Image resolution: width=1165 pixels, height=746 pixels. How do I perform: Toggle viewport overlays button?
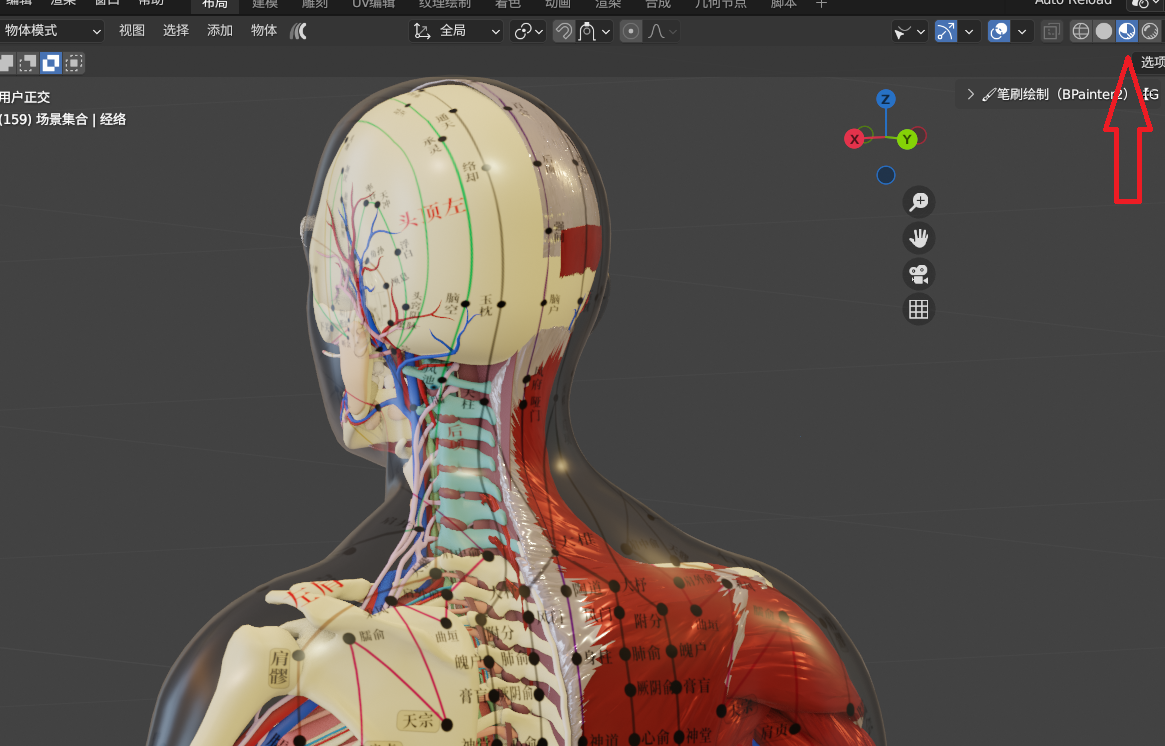999,31
